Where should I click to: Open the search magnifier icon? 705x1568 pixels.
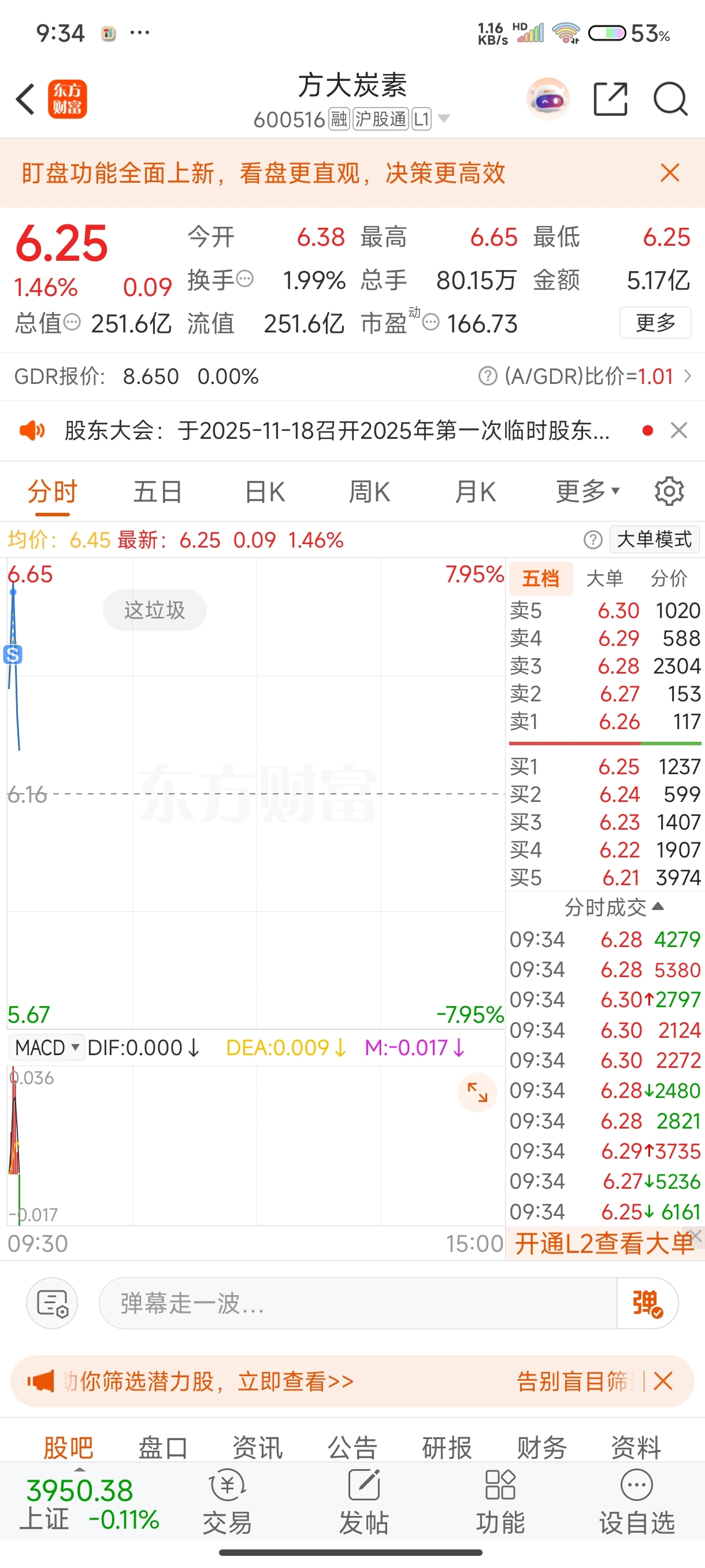click(x=670, y=99)
